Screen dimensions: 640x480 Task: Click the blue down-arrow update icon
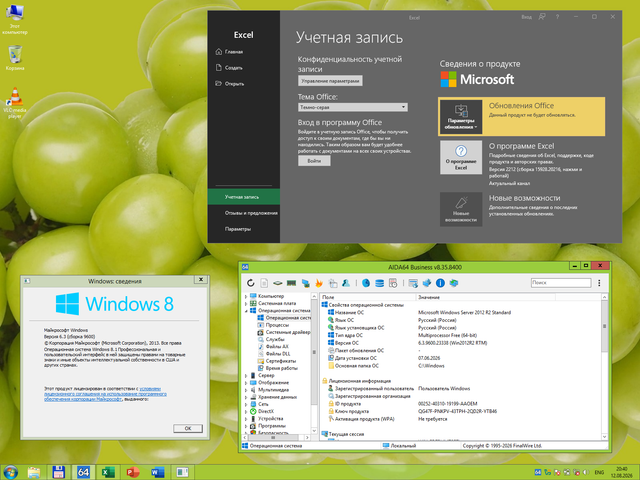[427, 283]
